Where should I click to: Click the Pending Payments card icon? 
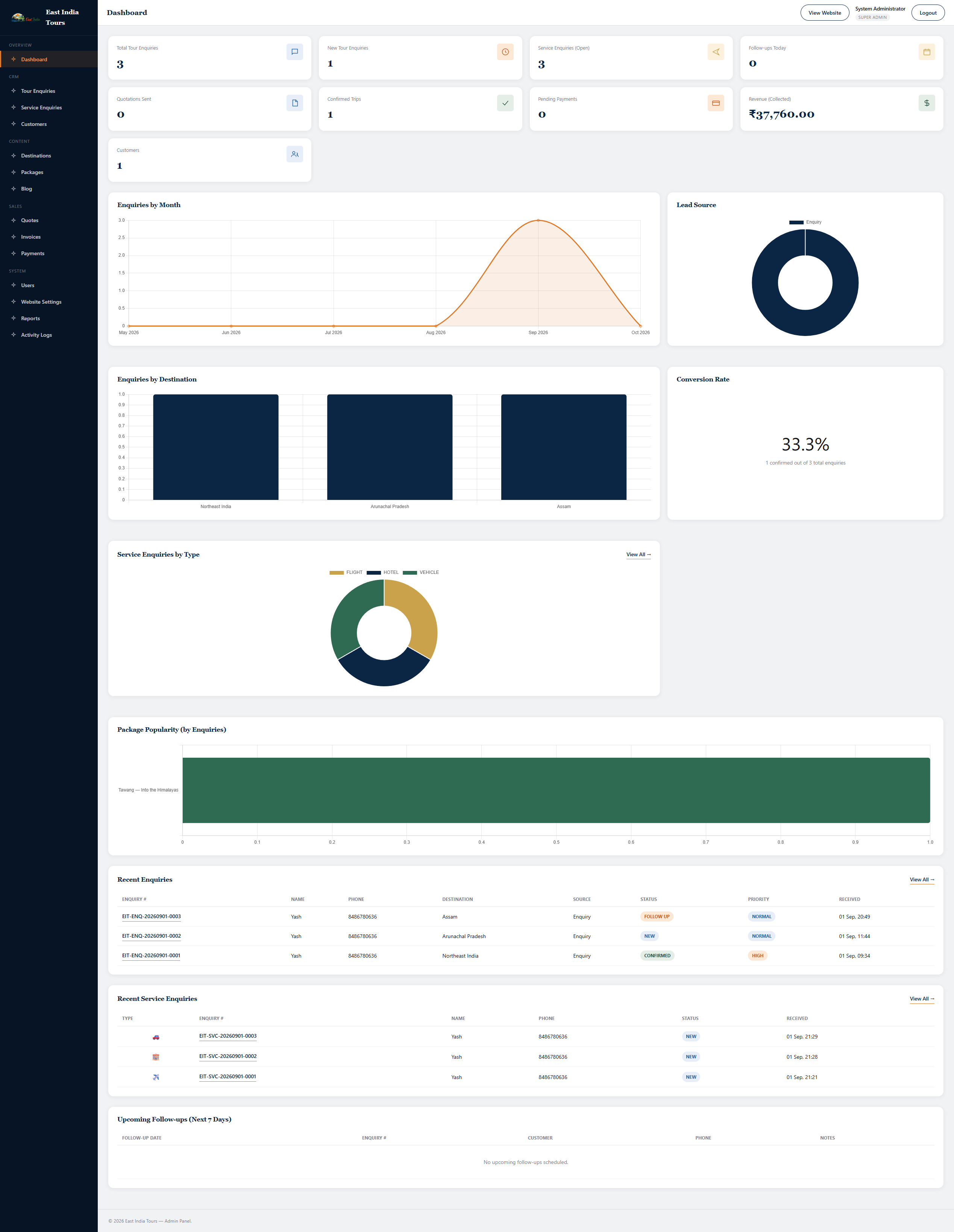[x=716, y=103]
